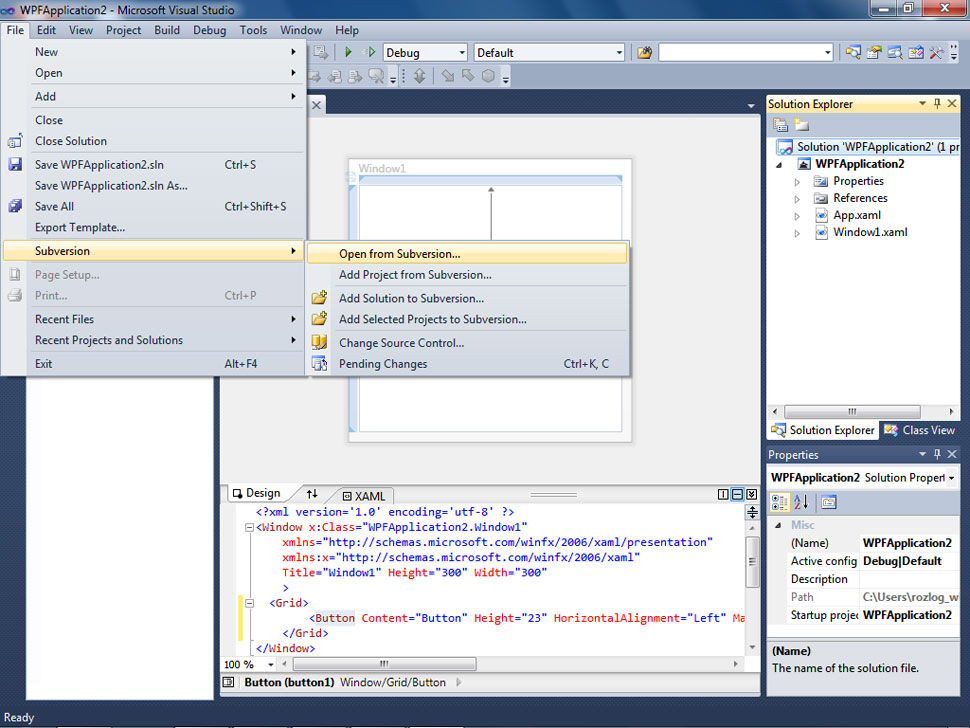Switch Properties to Alphabetical sorting
This screenshot has width=970, height=728.
[801, 502]
